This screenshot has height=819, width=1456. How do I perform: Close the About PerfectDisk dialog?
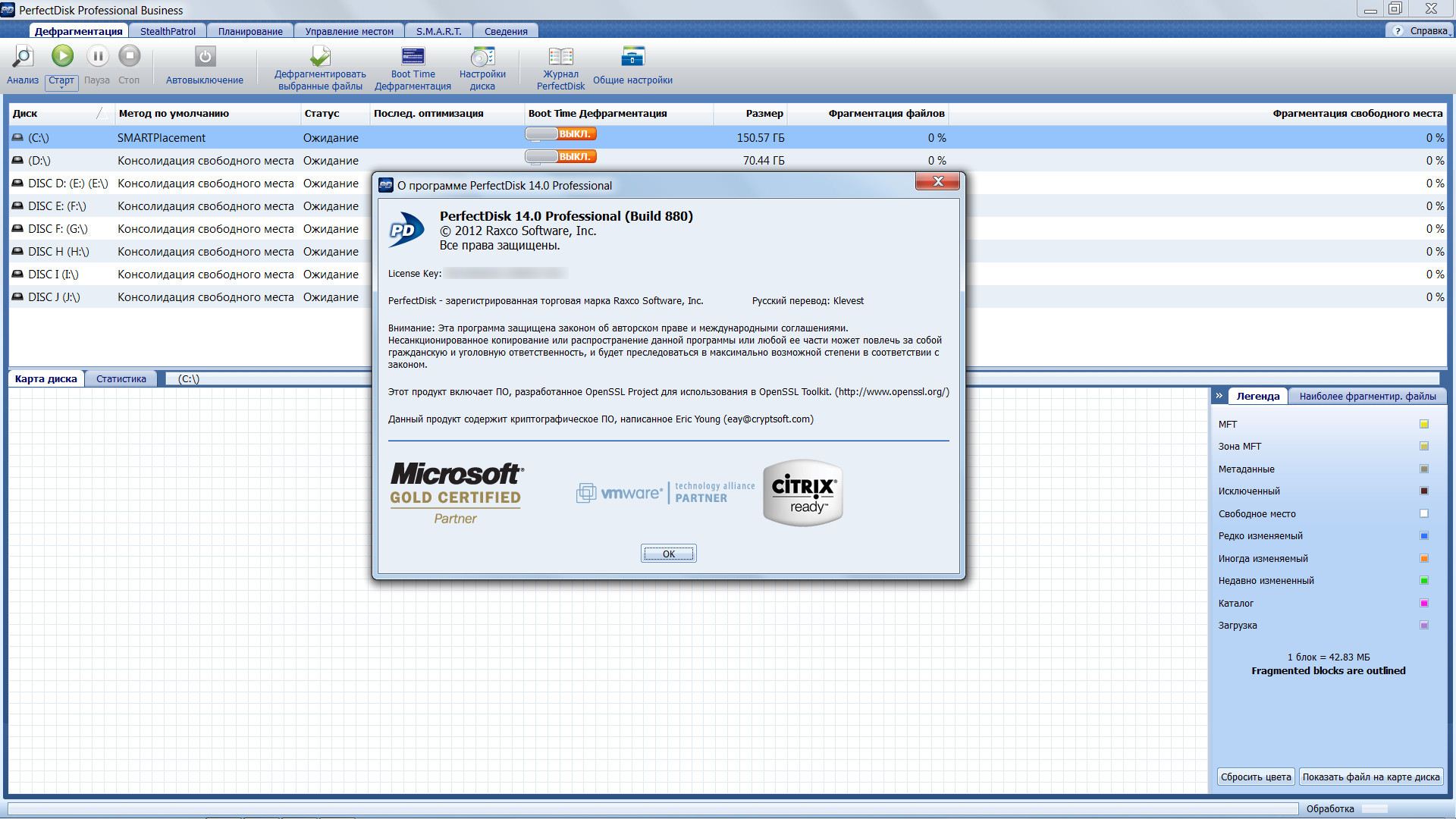point(937,181)
